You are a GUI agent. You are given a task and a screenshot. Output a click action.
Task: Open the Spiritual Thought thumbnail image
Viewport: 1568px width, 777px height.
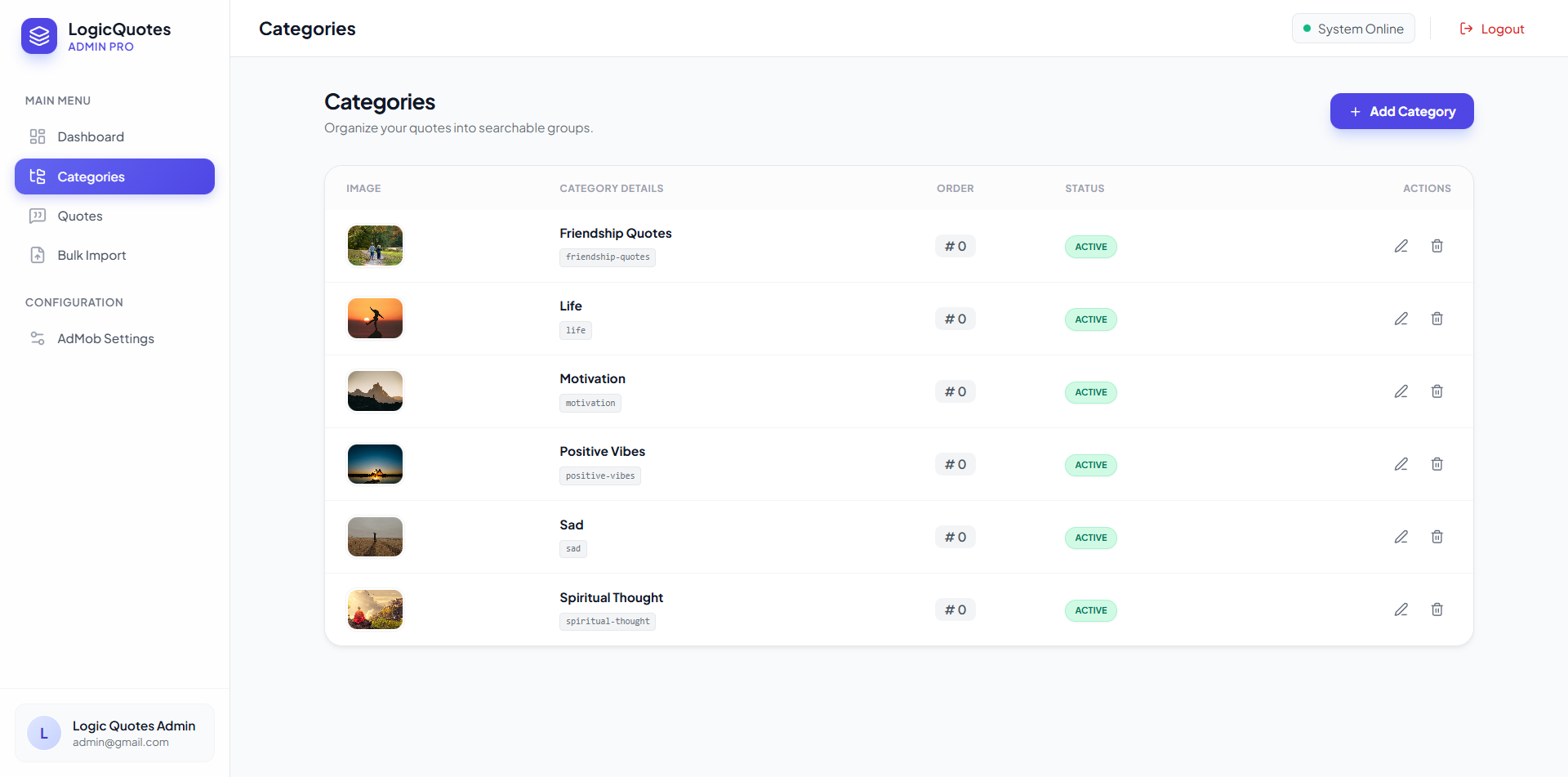[x=375, y=610]
